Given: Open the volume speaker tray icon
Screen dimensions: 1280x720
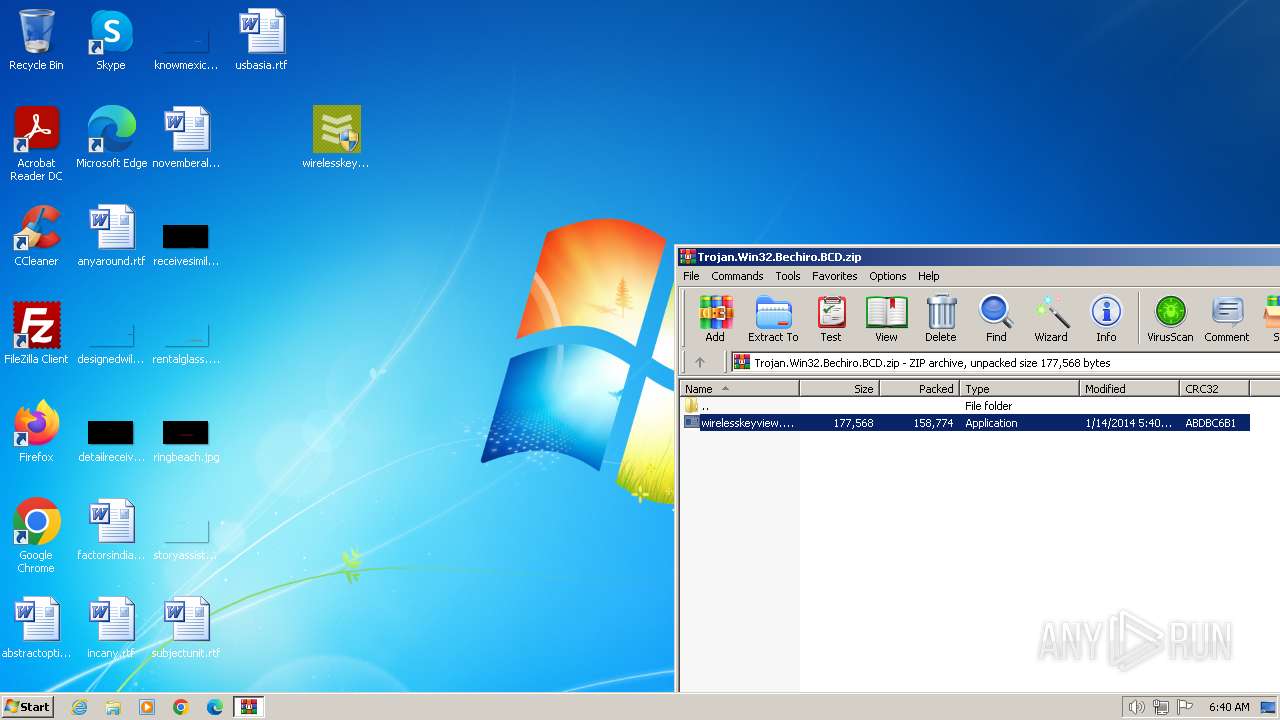Looking at the screenshot, I should [1136, 707].
